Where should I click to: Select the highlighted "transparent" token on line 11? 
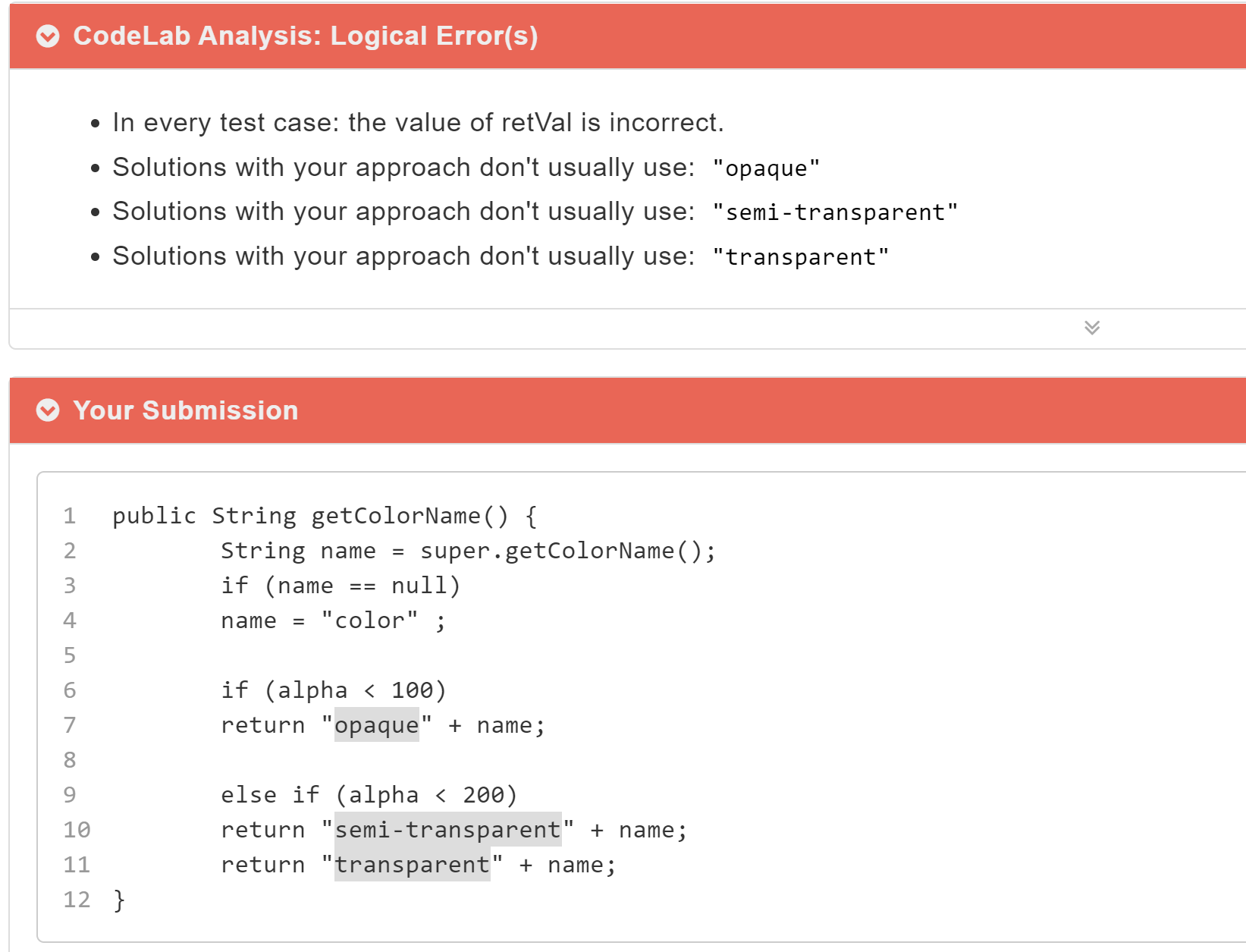tap(412, 864)
